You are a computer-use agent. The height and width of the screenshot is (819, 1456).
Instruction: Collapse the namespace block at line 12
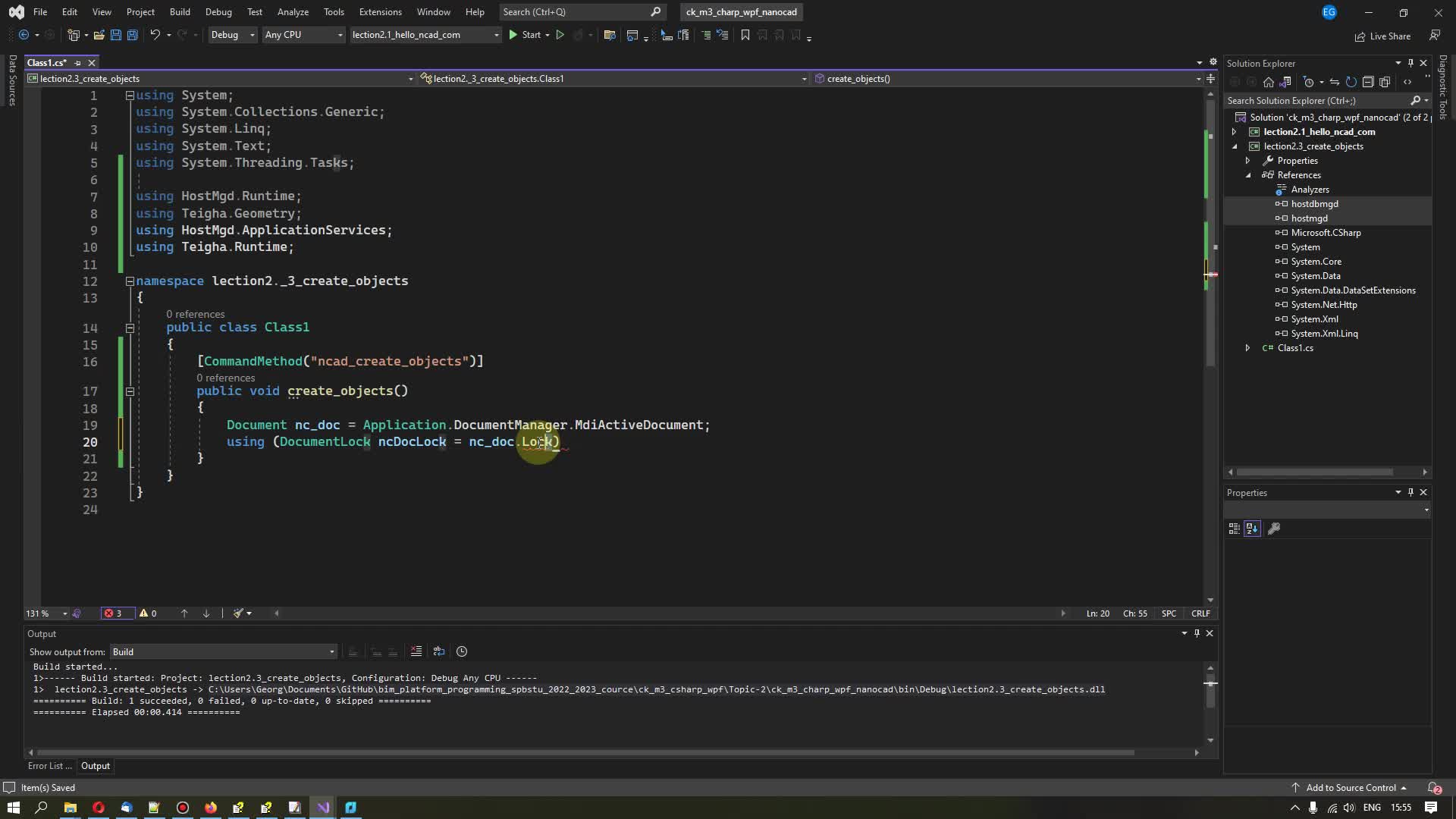click(130, 281)
